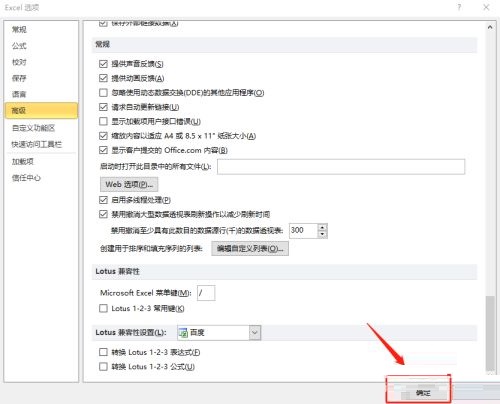Screen dimensions: 500x404
Task: Toggle 启用多线程处理 checkbox
Action: coord(103,200)
